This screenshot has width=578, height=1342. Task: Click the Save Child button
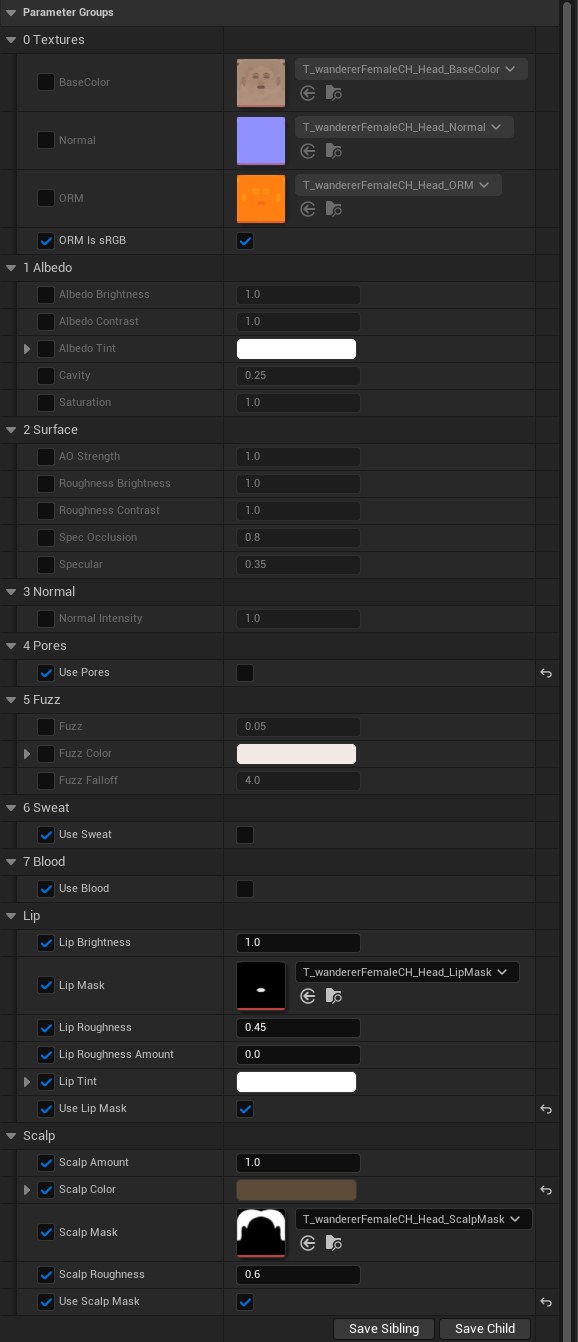coord(485,1329)
